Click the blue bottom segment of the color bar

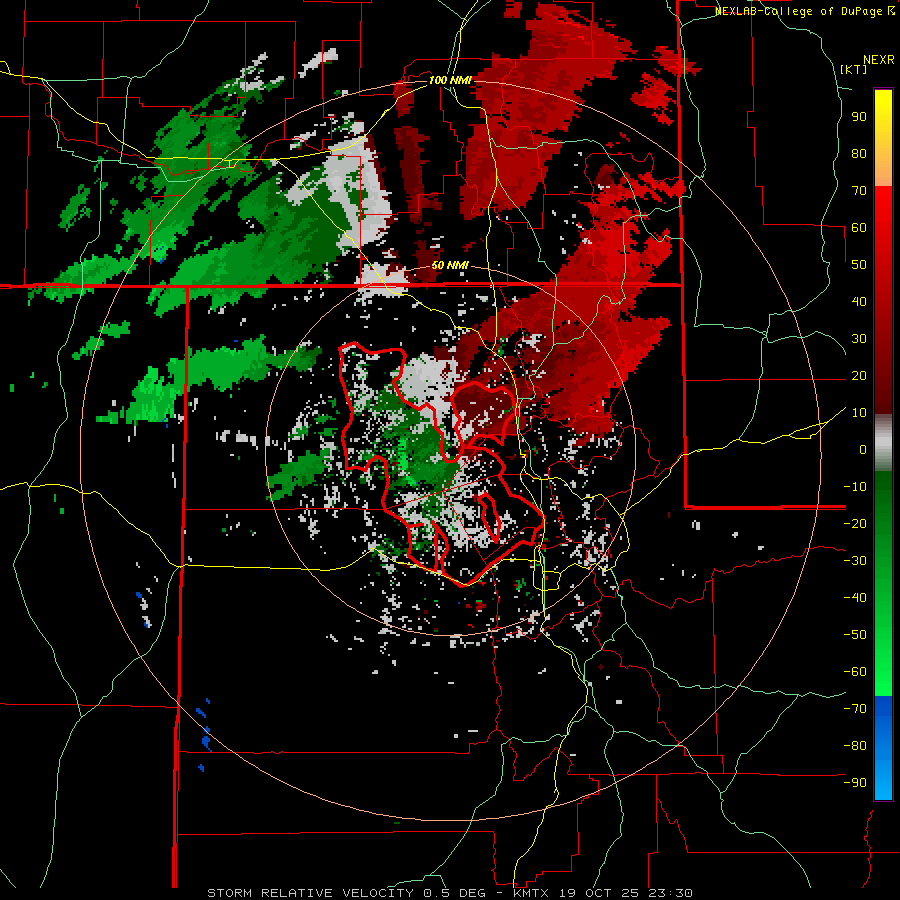point(883,748)
